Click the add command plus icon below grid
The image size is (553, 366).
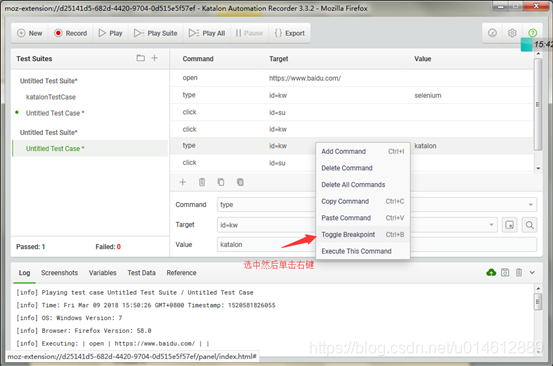(x=182, y=182)
